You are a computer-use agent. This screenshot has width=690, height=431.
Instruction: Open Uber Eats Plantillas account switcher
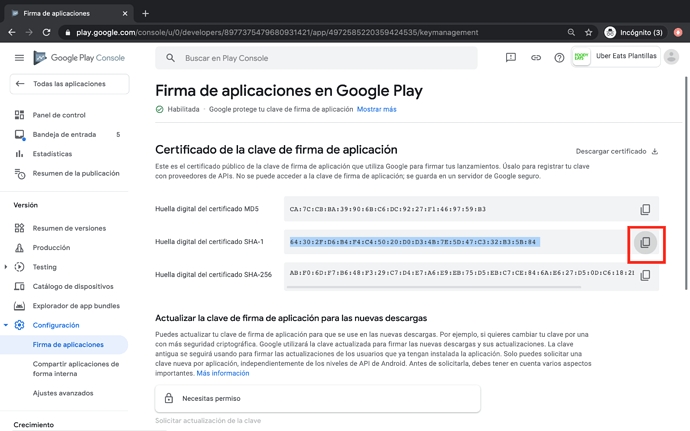tap(616, 56)
